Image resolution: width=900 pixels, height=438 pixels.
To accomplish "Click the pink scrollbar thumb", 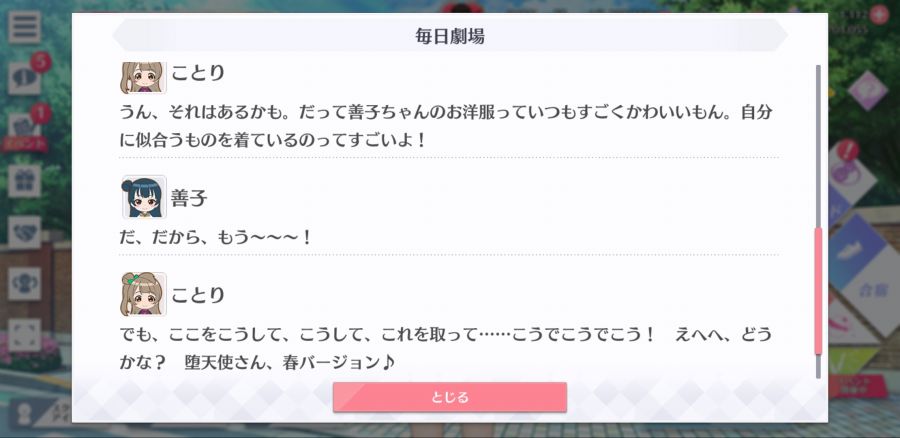I will click(x=818, y=291).
